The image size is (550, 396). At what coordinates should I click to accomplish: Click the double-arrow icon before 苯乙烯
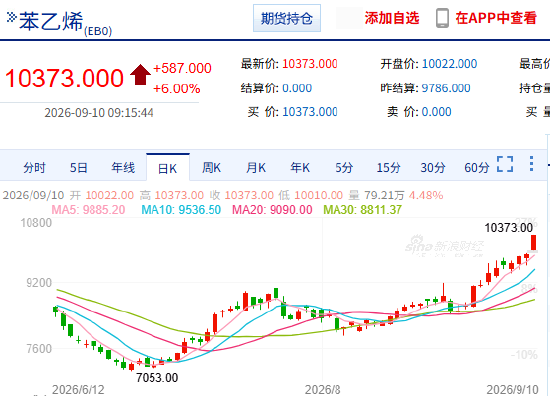(x=12, y=17)
